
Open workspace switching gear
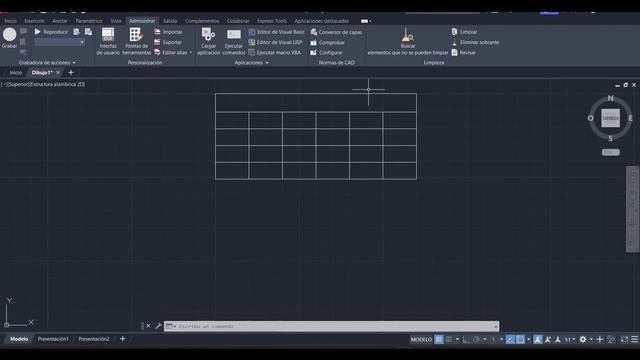583,340
